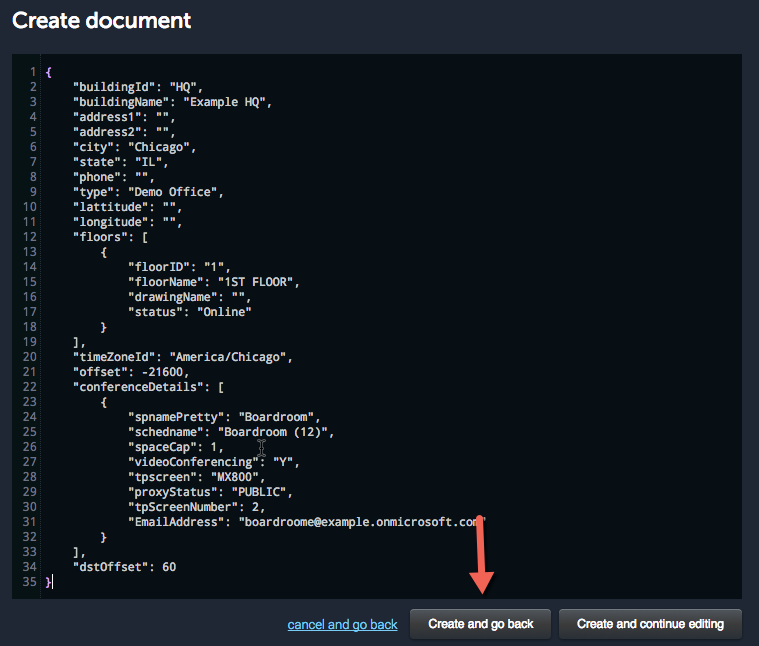
Task: Click the "address1" line in the editor
Action: 124,117
